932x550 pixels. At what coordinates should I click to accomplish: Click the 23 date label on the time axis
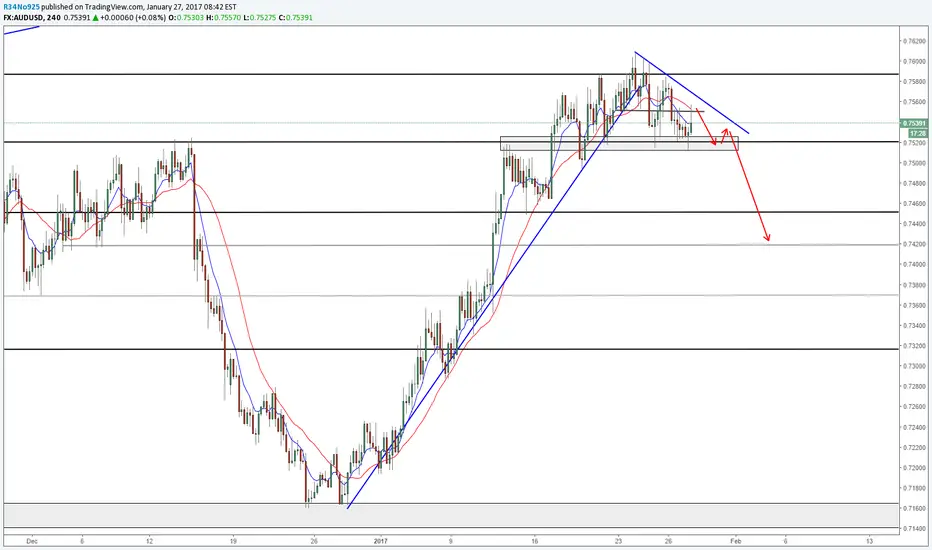point(619,541)
